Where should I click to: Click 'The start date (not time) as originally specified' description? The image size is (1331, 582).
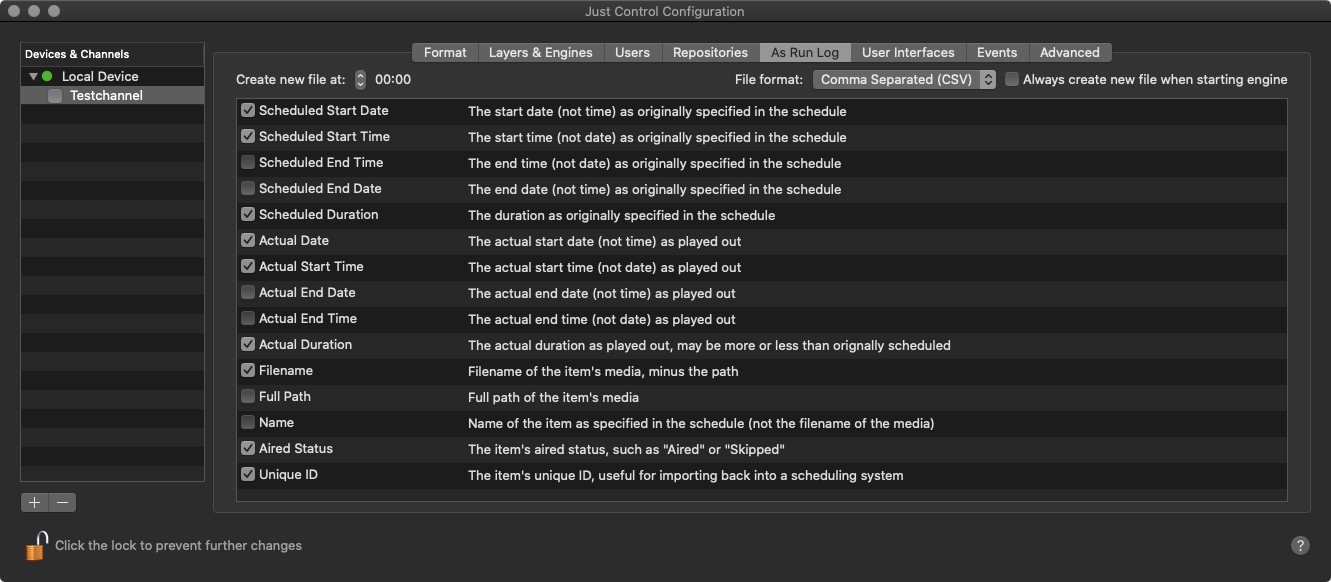657,111
